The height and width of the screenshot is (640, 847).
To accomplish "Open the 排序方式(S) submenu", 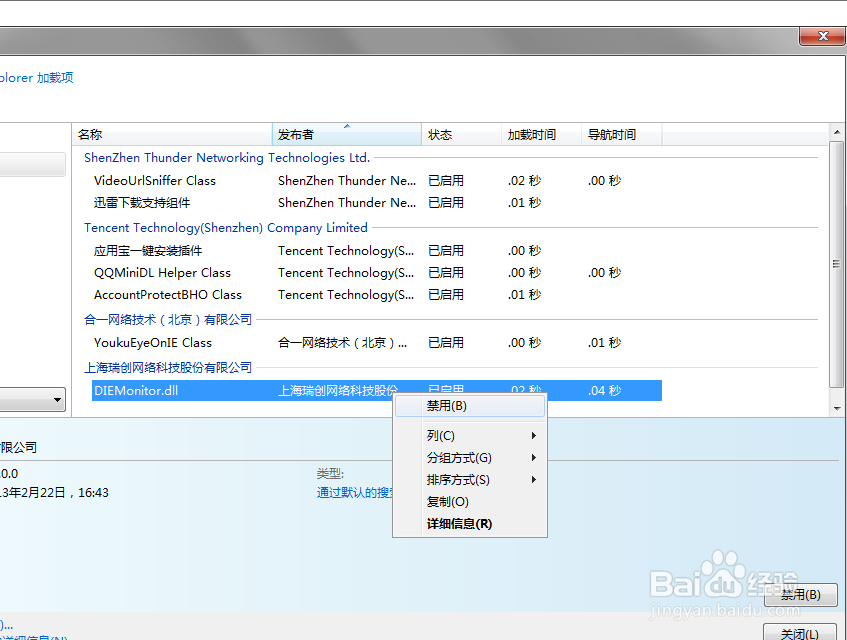I will point(469,480).
